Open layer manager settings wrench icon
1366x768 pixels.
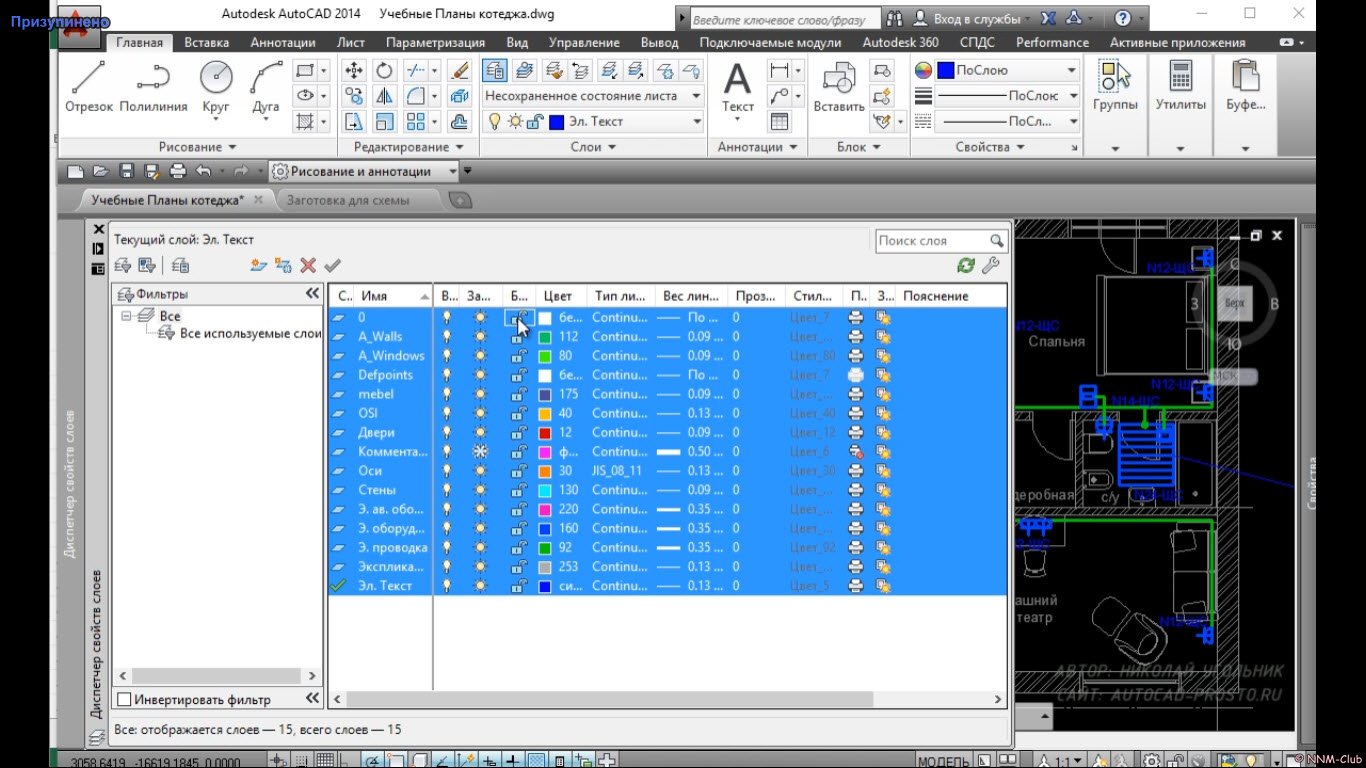pos(990,265)
